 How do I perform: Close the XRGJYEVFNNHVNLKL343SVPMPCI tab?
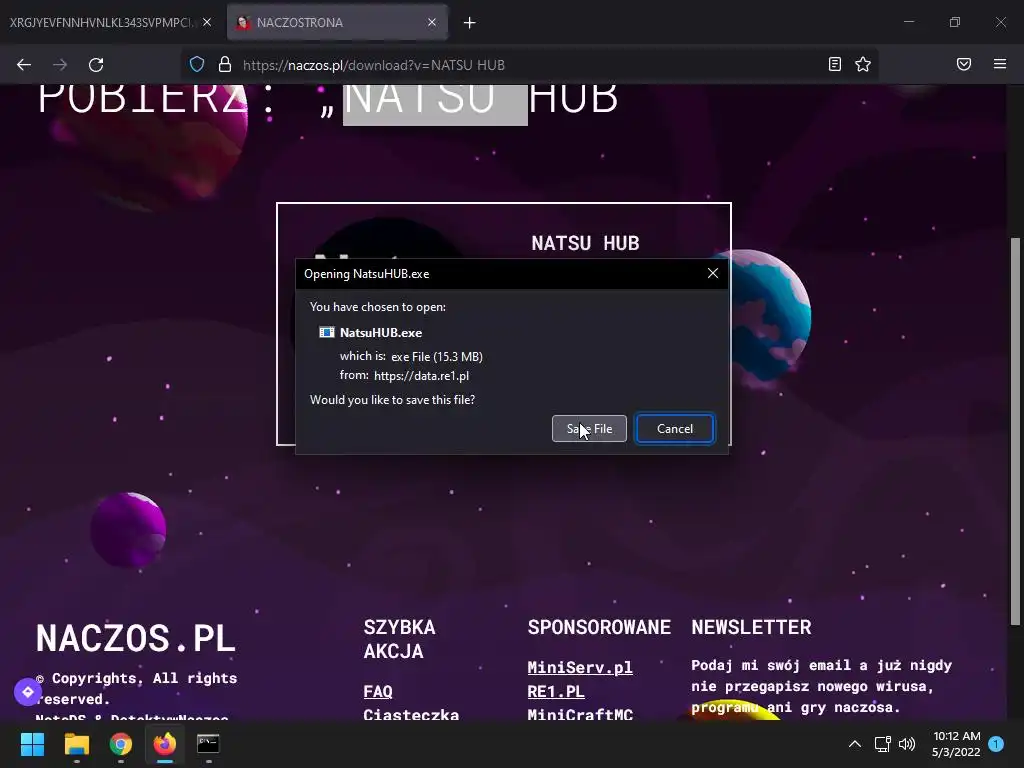(207, 22)
